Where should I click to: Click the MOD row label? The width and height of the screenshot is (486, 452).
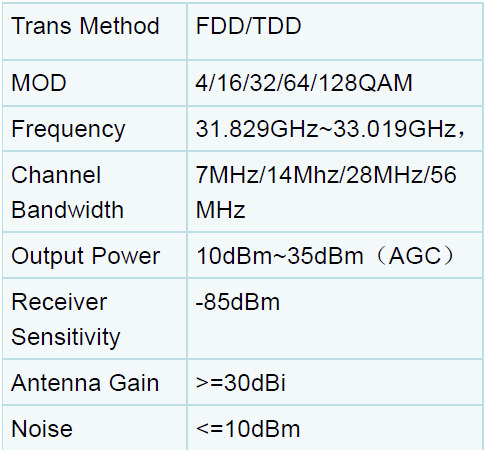click(39, 83)
